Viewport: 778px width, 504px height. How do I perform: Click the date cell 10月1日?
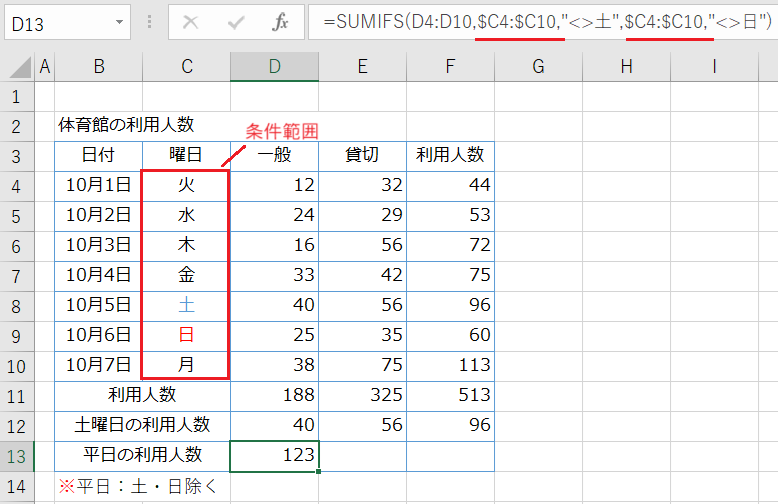coord(99,186)
